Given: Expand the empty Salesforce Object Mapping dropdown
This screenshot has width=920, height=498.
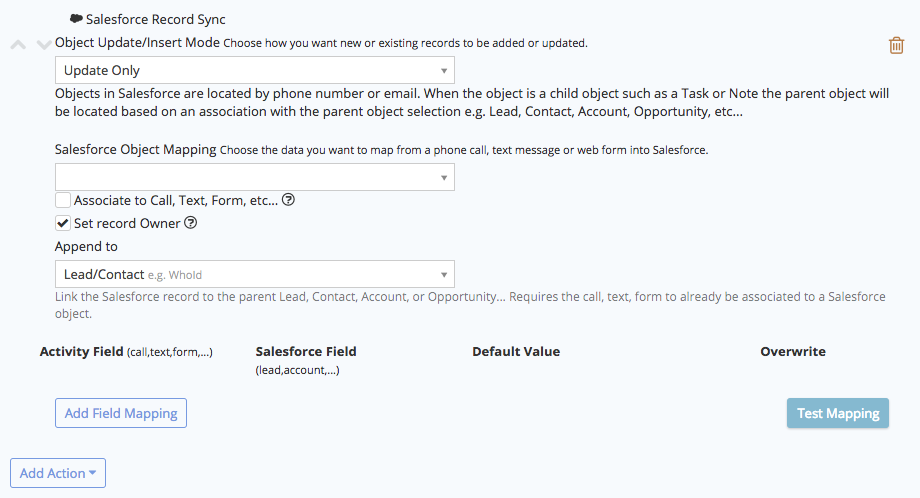Looking at the screenshot, I should click(x=254, y=177).
